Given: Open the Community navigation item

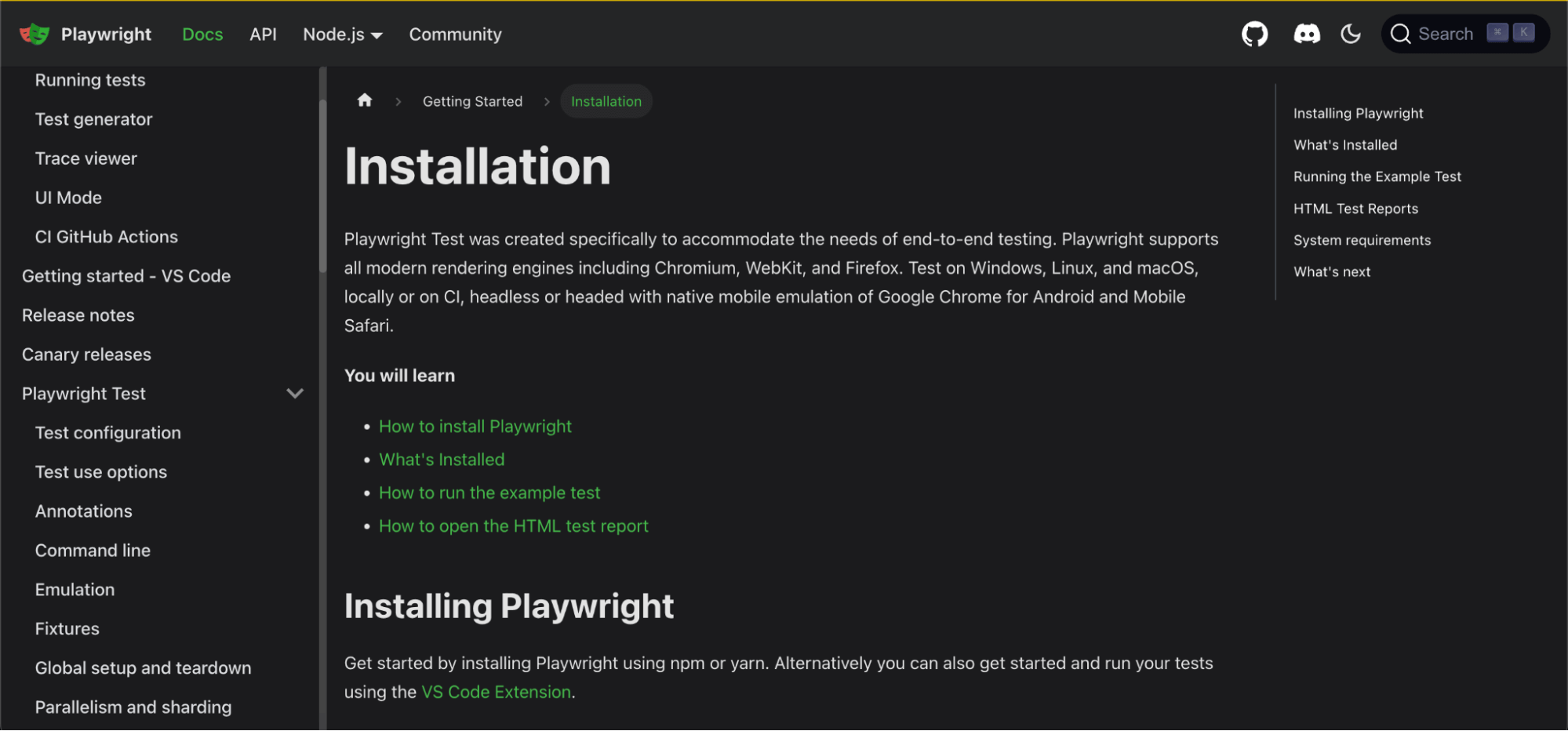Looking at the screenshot, I should (x=455, y=35).
